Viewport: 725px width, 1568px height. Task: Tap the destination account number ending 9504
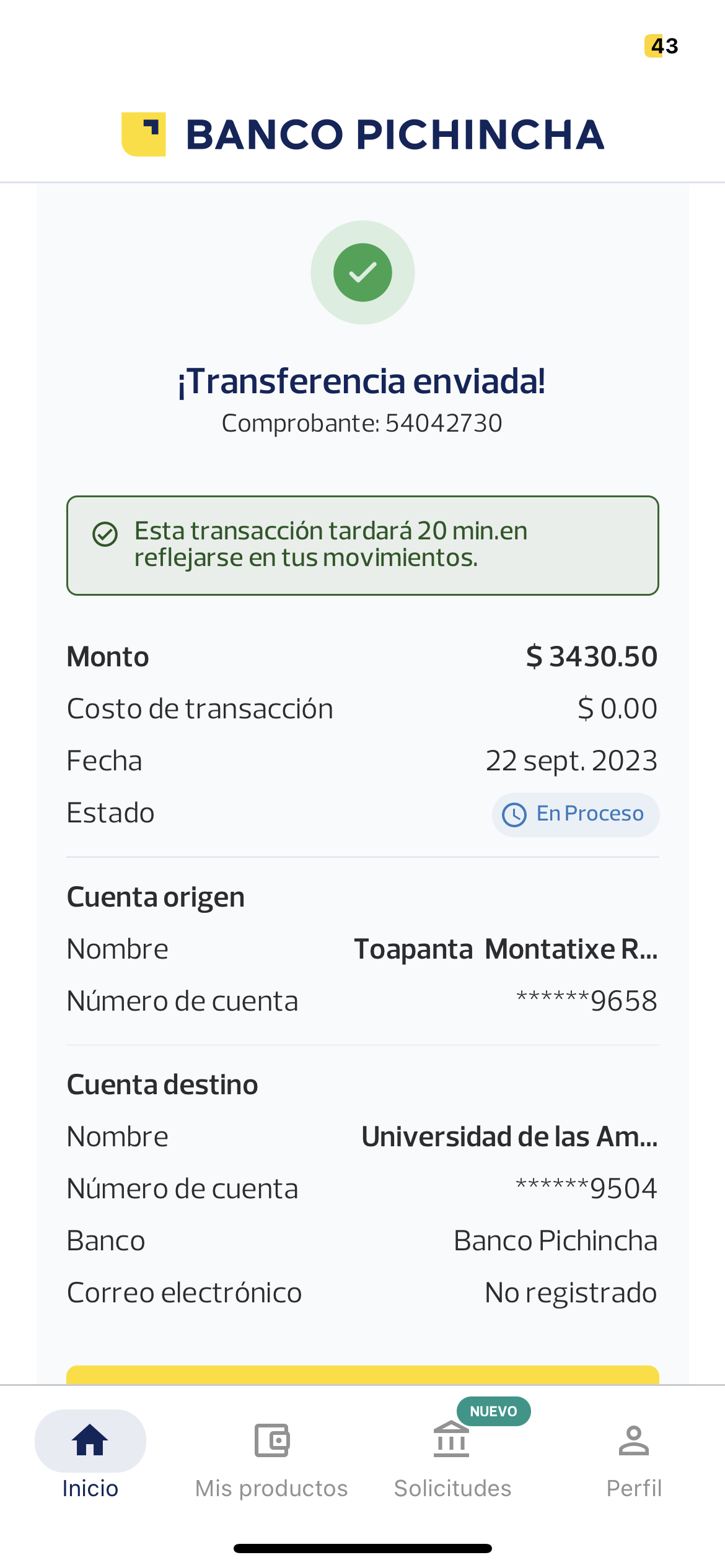click(586, 1188)
